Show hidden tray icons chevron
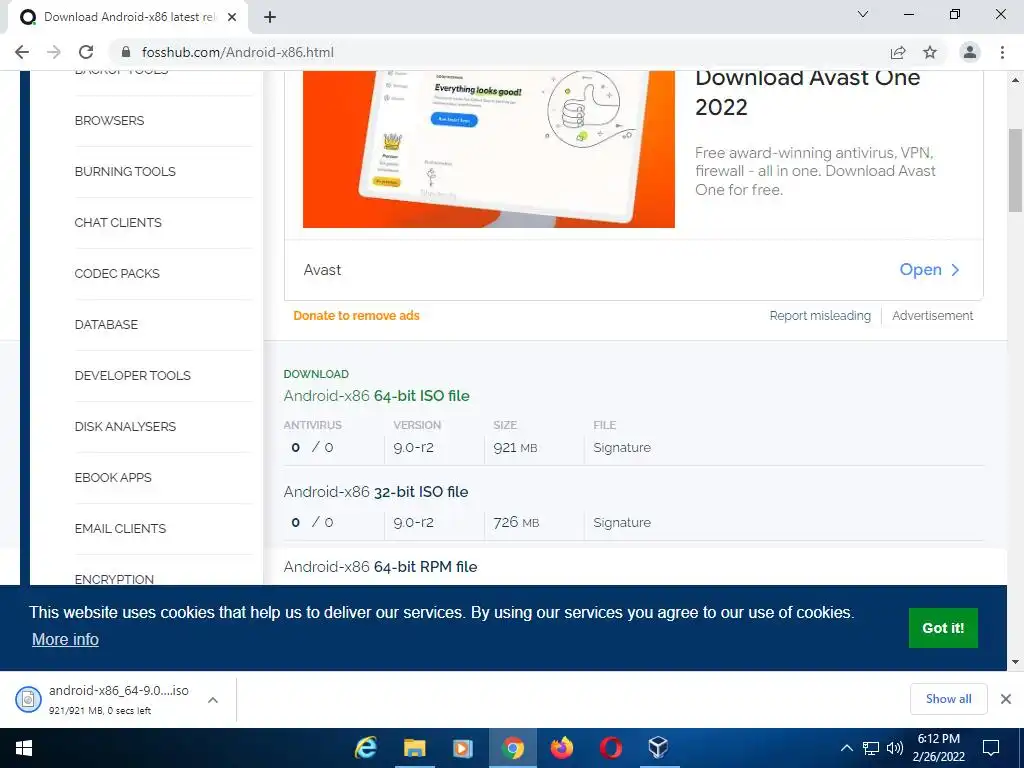The image size is (1024, 768). pyautogui.click(x=846, y=748)
